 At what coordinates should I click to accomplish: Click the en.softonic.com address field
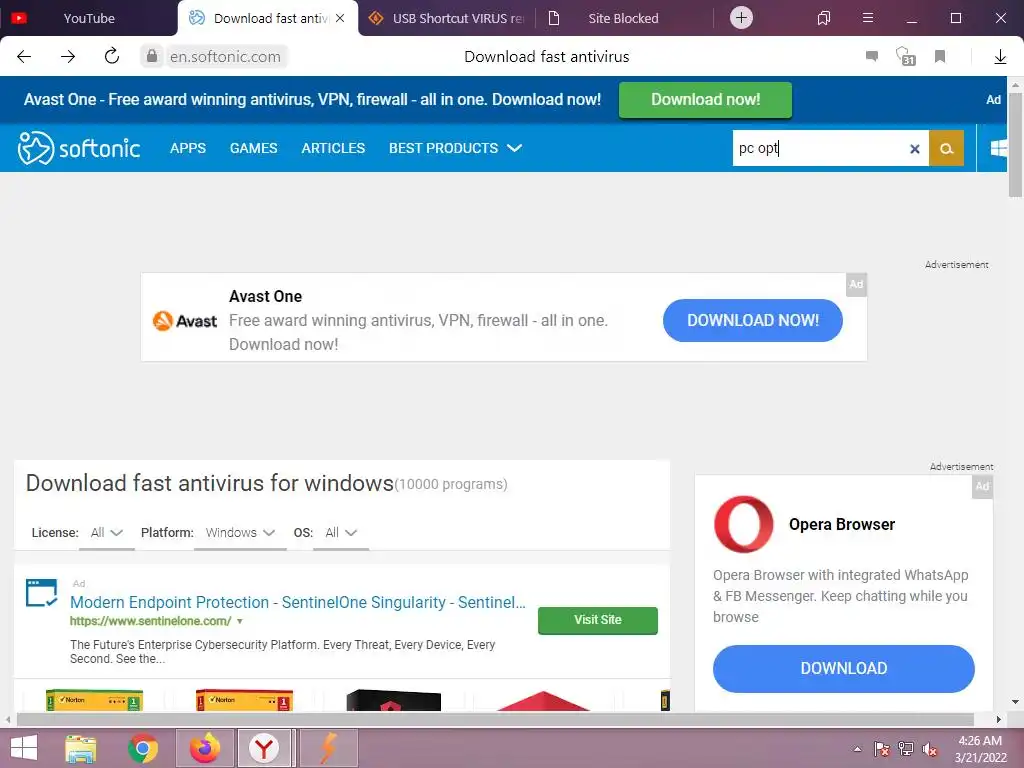click(225, 57)
